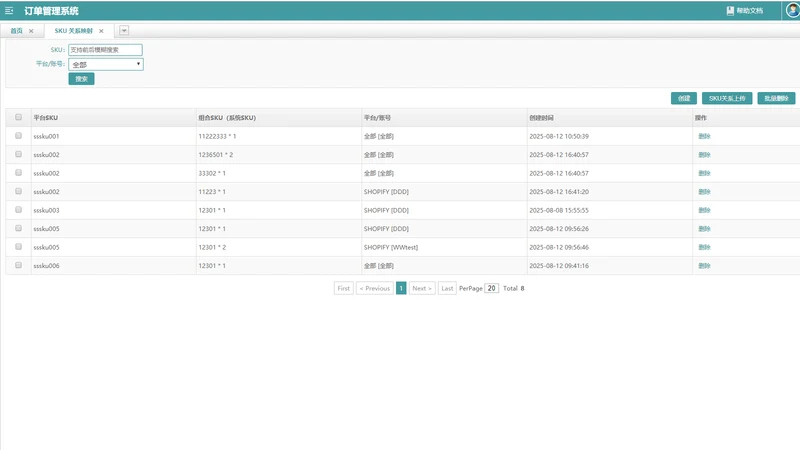Click the teal search button
The width and height of the screenshot is (800, 450).
point(82,79)
